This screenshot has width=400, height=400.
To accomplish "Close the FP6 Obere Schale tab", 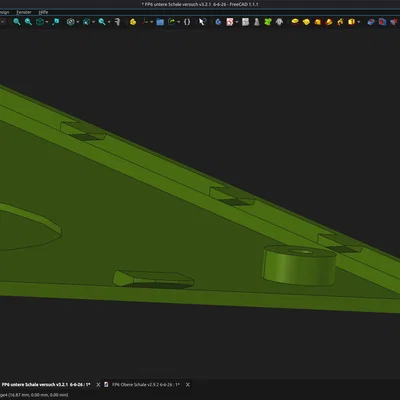I will pyautogui.click(x=188, y=385).
